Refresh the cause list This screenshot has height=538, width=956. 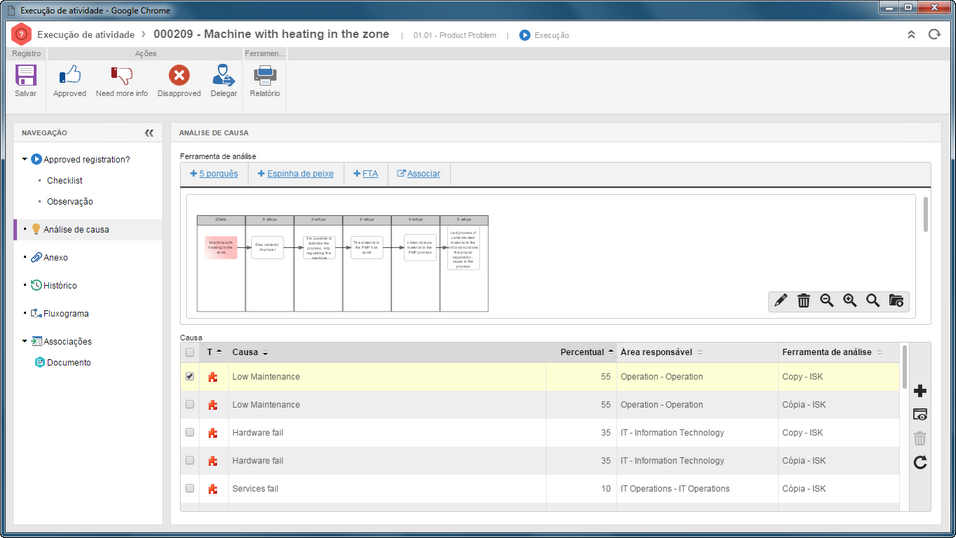tap(920, 462)
